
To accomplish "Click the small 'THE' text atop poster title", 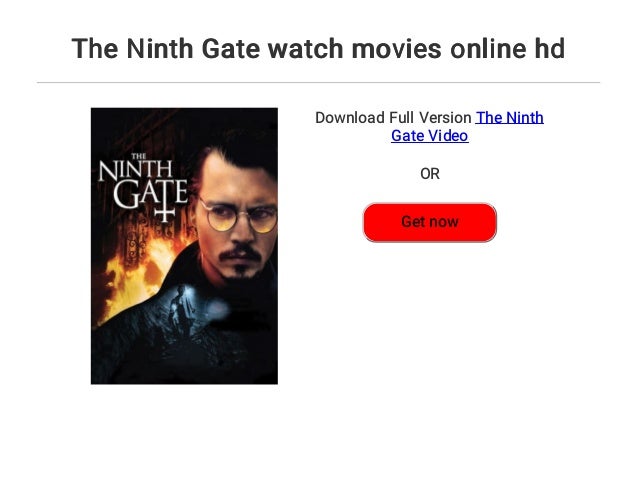I will click(x=139, y=156).
